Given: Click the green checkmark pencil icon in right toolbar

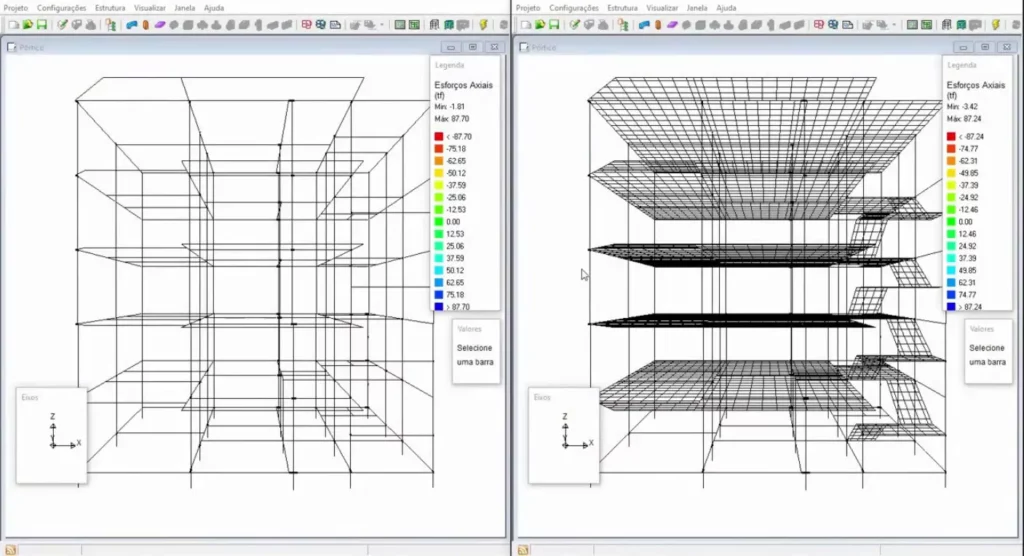Looking at the screenshot, I should coord(574,24).
